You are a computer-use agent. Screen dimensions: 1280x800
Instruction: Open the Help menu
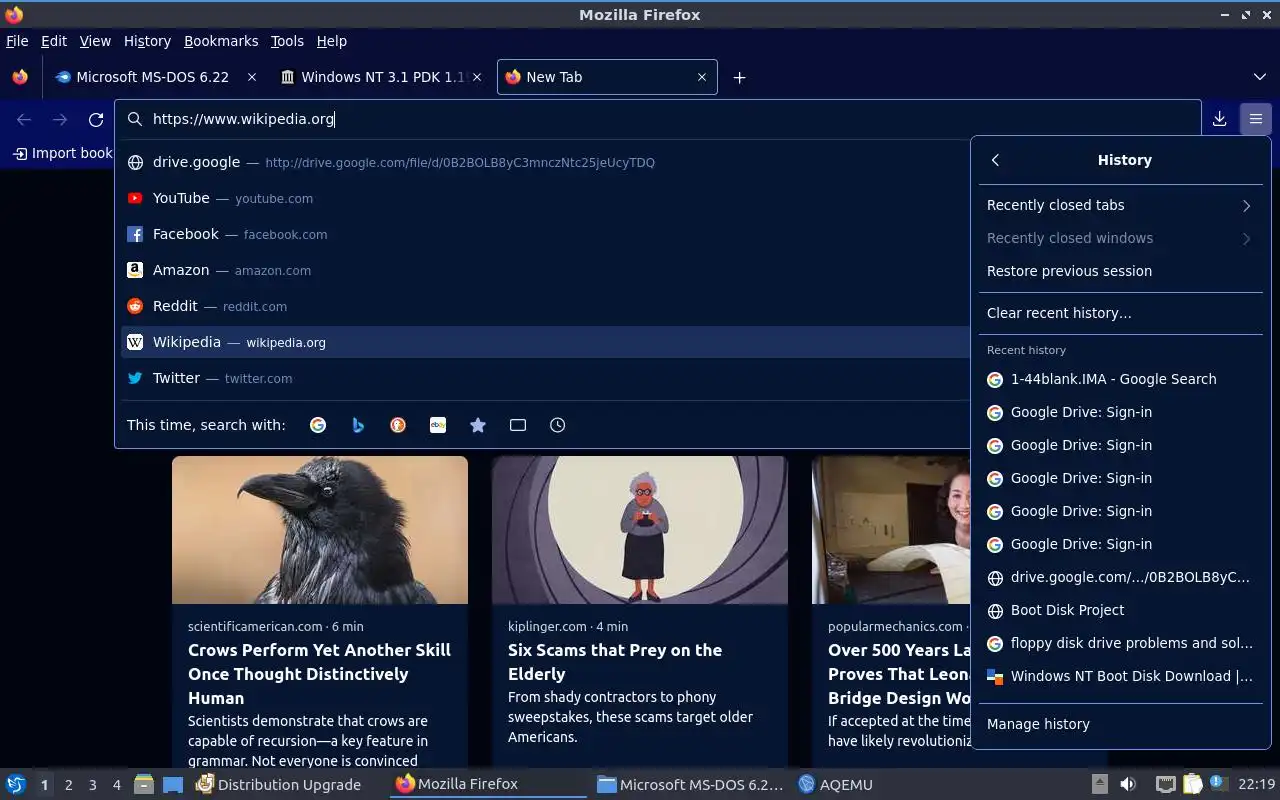332,41
